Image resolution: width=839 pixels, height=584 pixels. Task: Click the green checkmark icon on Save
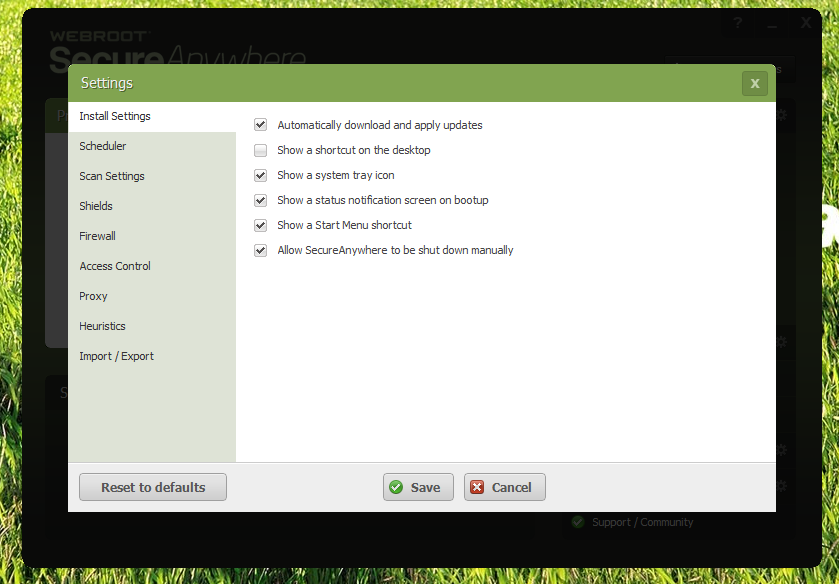pos(396,487)
